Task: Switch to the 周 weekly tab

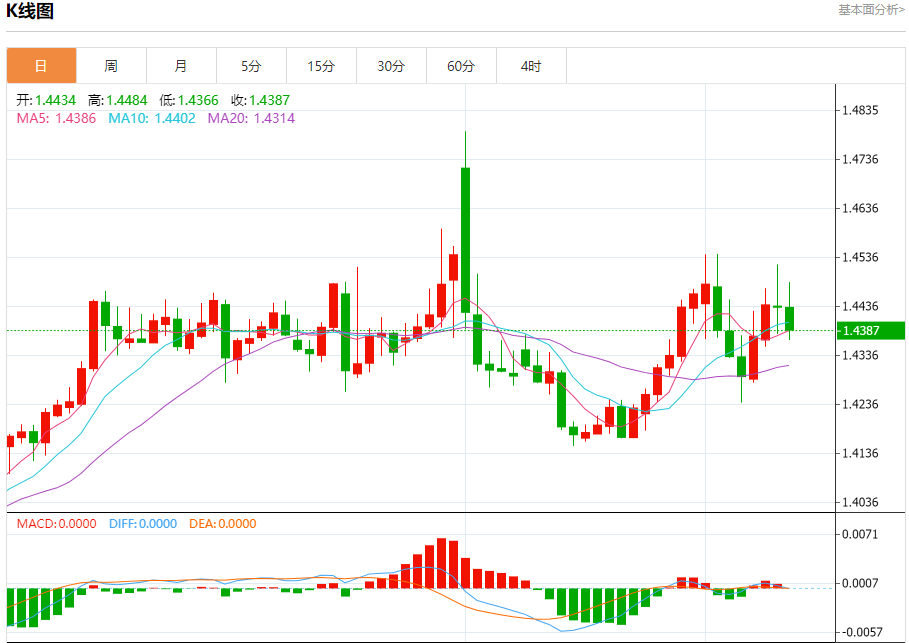Action: point(111,66)
